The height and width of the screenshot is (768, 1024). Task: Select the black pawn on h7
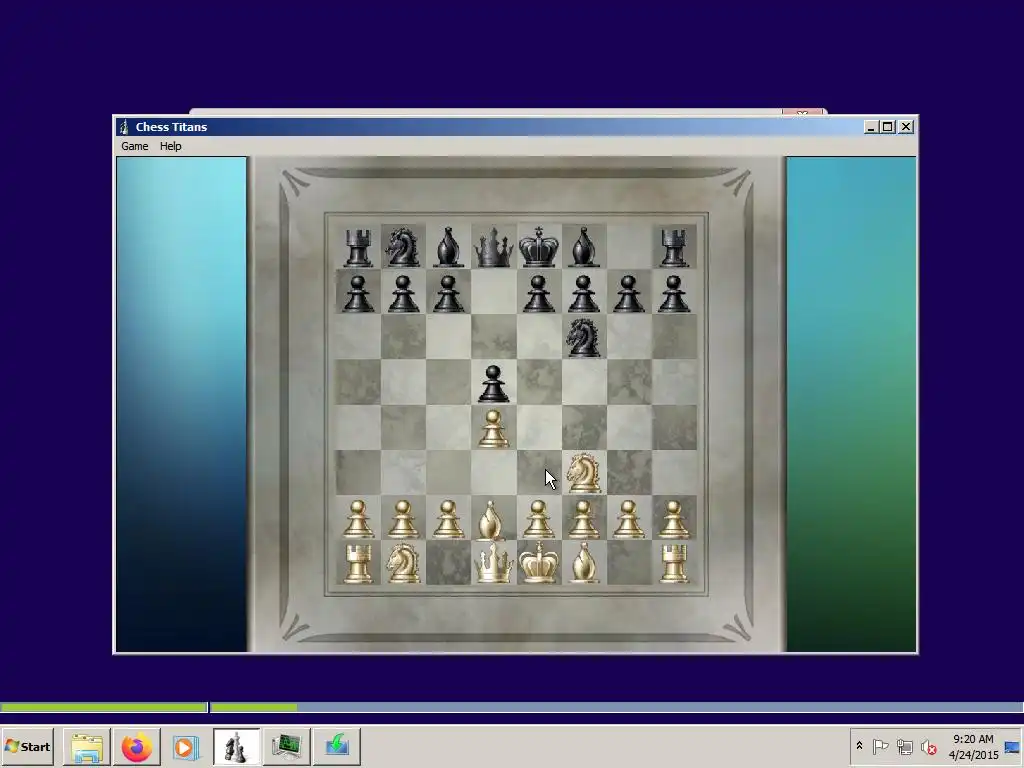[x=674, y=293]
